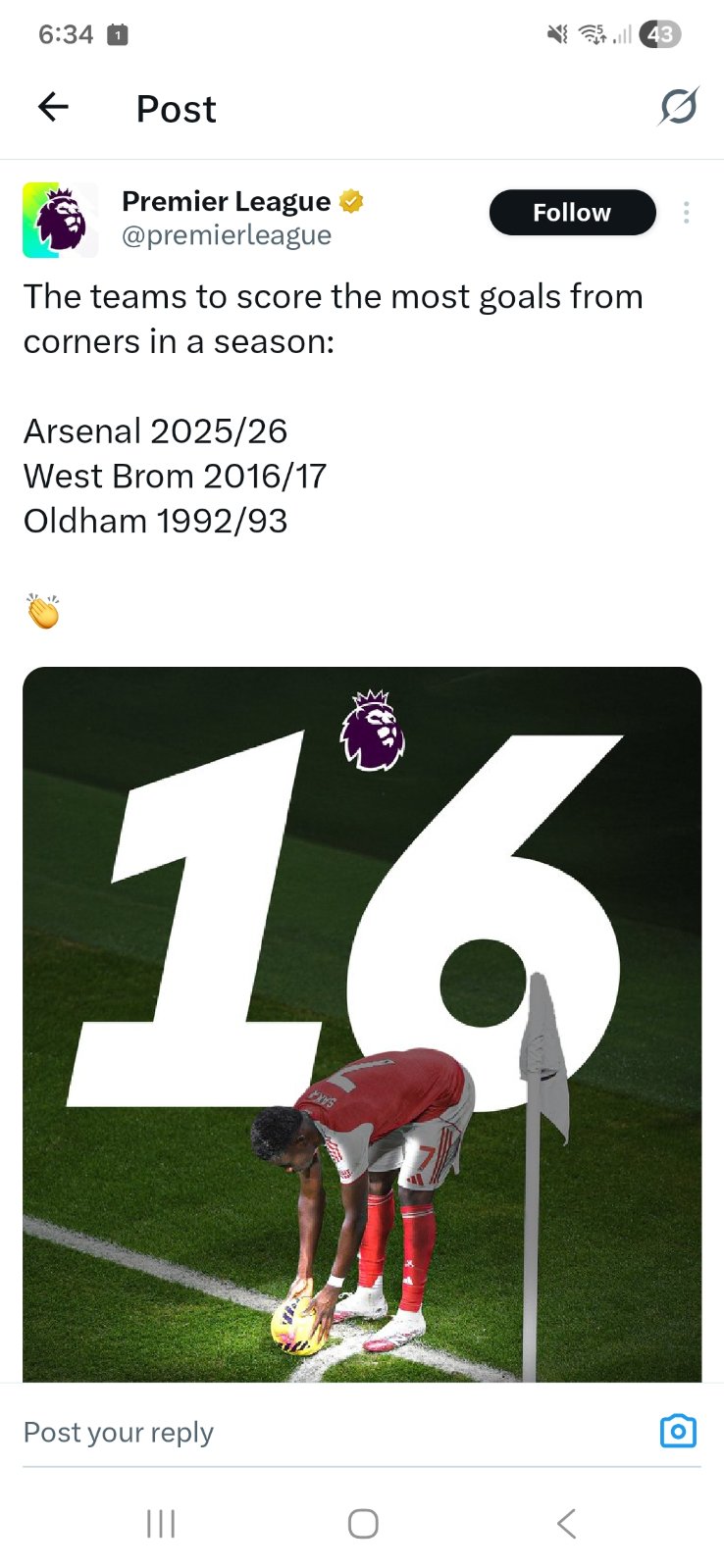Image resolution: width=724 pixels, height=1568 pixels.
Task: Tap the Premier League lion logo in image
Action: tap(373, 730)
